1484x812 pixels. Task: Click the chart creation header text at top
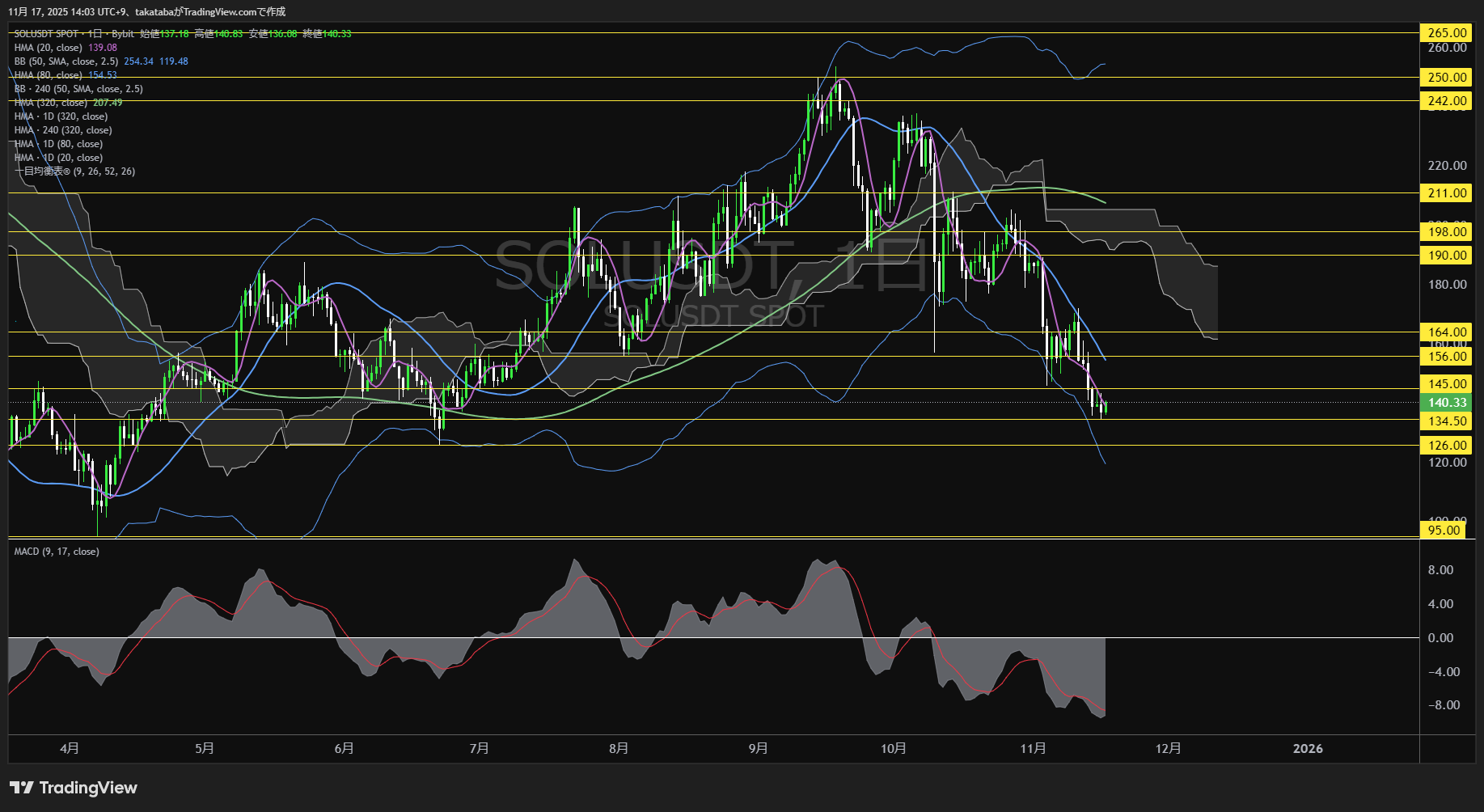[146, 11]
